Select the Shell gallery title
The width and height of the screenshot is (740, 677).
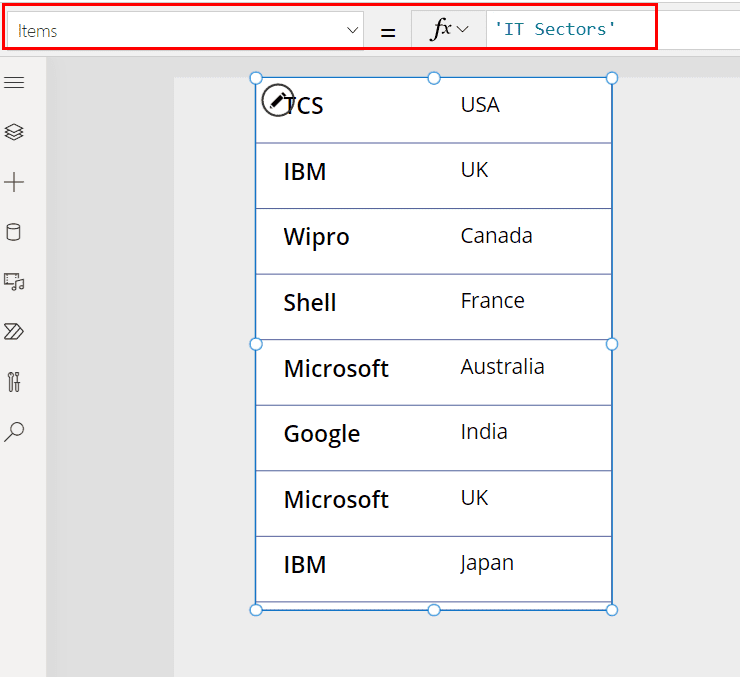click(x=310, y=302)
